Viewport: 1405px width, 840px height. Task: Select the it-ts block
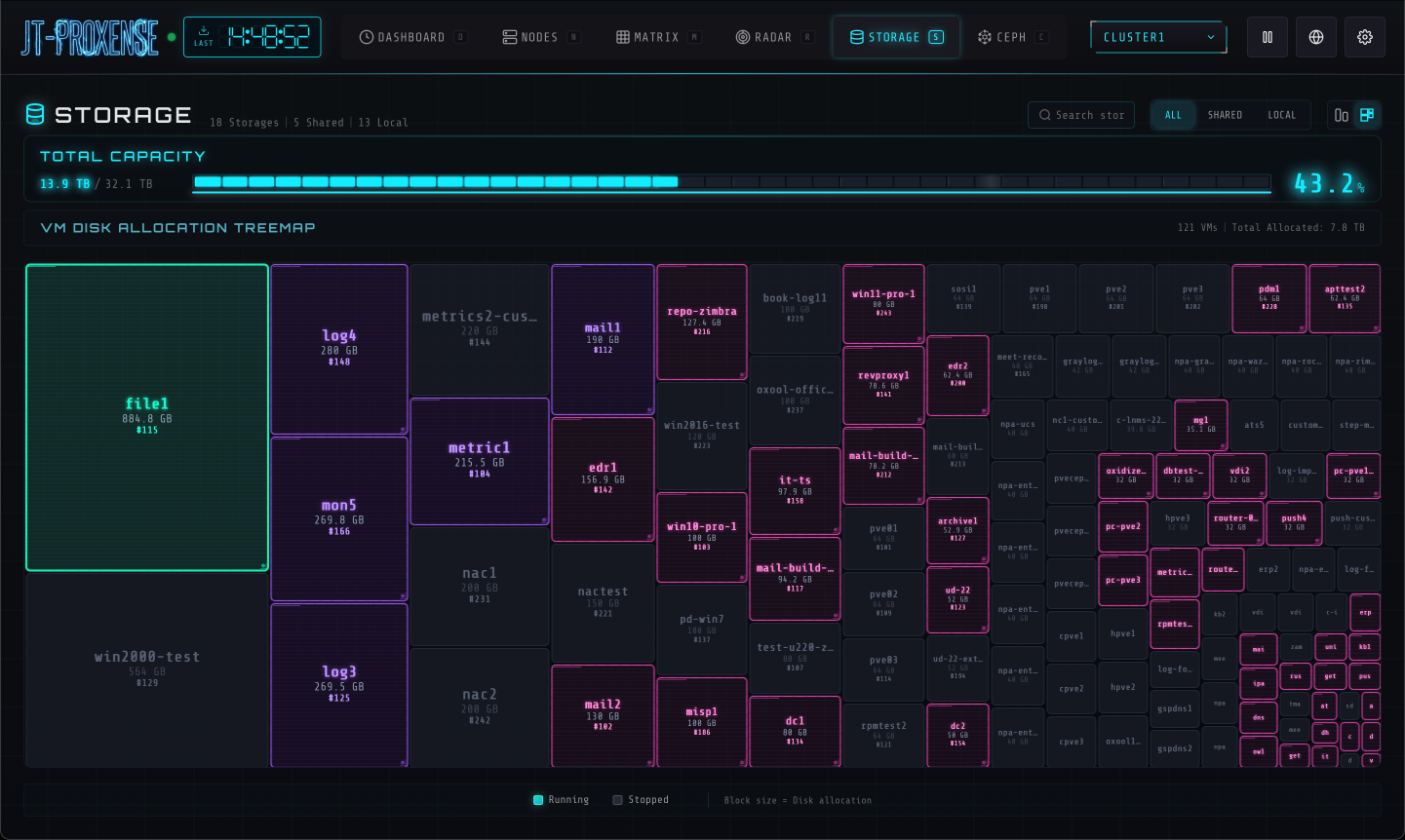point(795,490)
